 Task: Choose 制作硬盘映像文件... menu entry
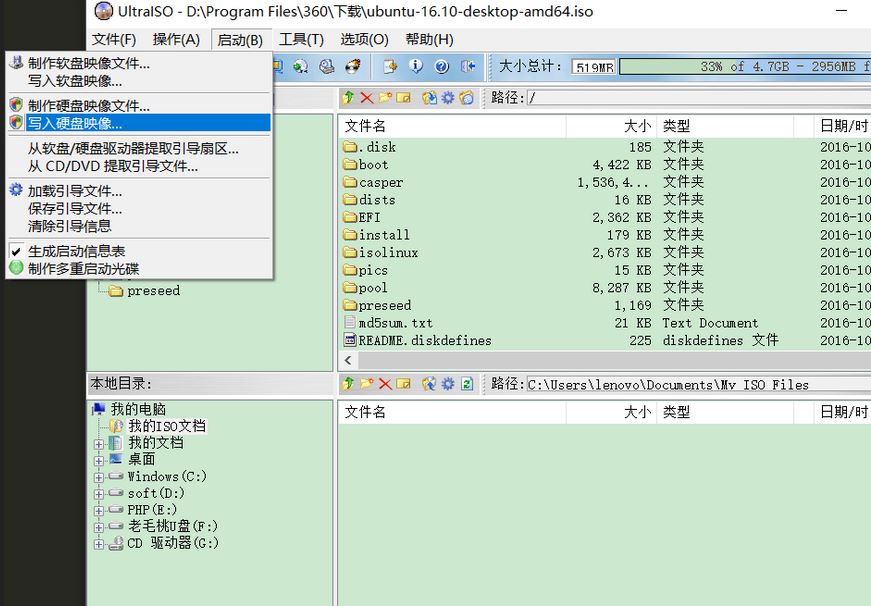pos(138,105)
